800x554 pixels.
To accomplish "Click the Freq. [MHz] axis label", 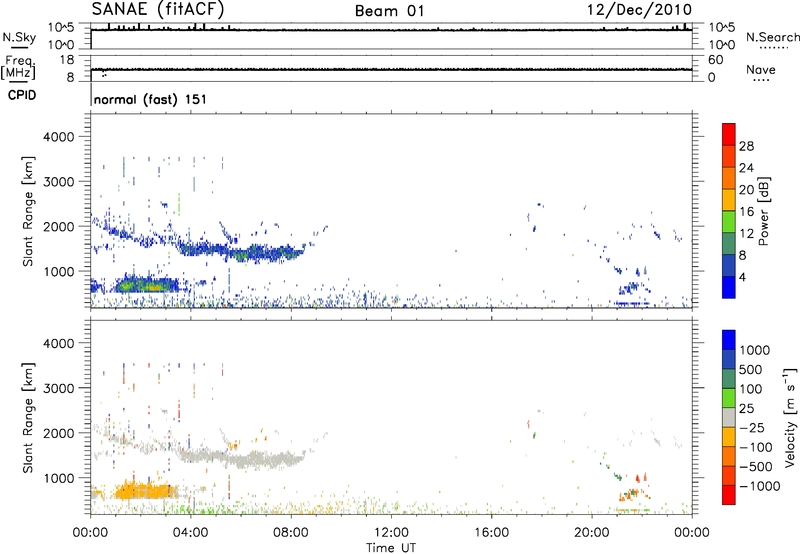I will [x=18, y=68].
